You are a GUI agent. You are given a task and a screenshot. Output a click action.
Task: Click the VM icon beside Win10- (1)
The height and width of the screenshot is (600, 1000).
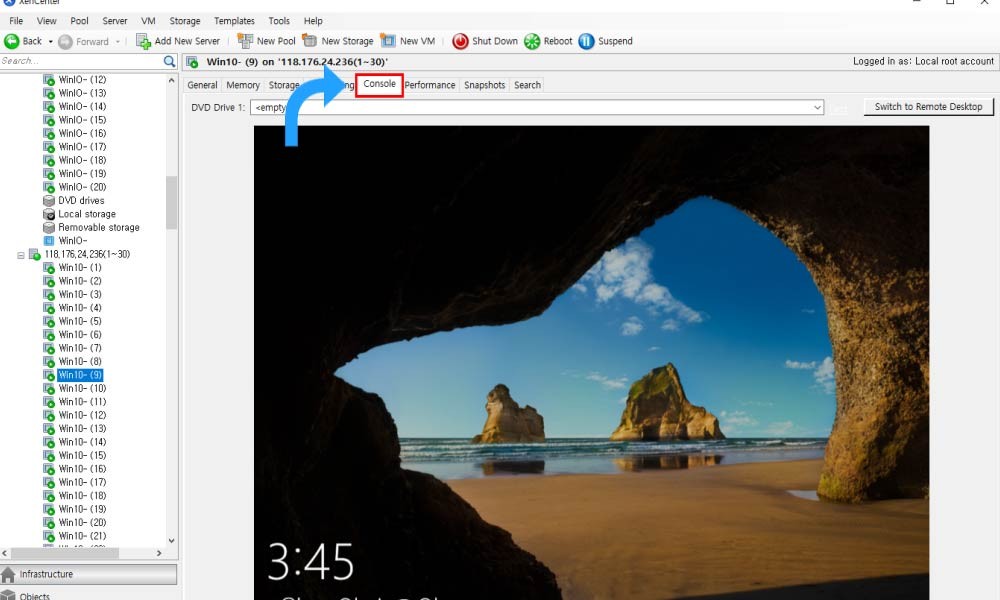[49, 268]
